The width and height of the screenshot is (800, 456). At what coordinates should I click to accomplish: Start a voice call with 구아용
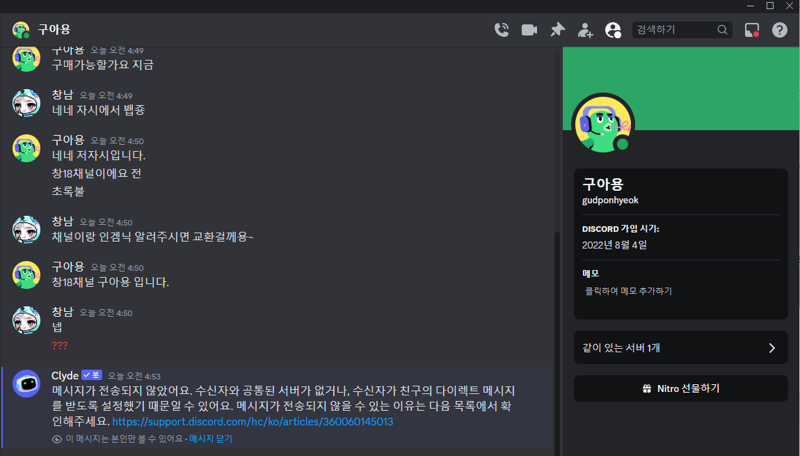[x=502, y=30]
